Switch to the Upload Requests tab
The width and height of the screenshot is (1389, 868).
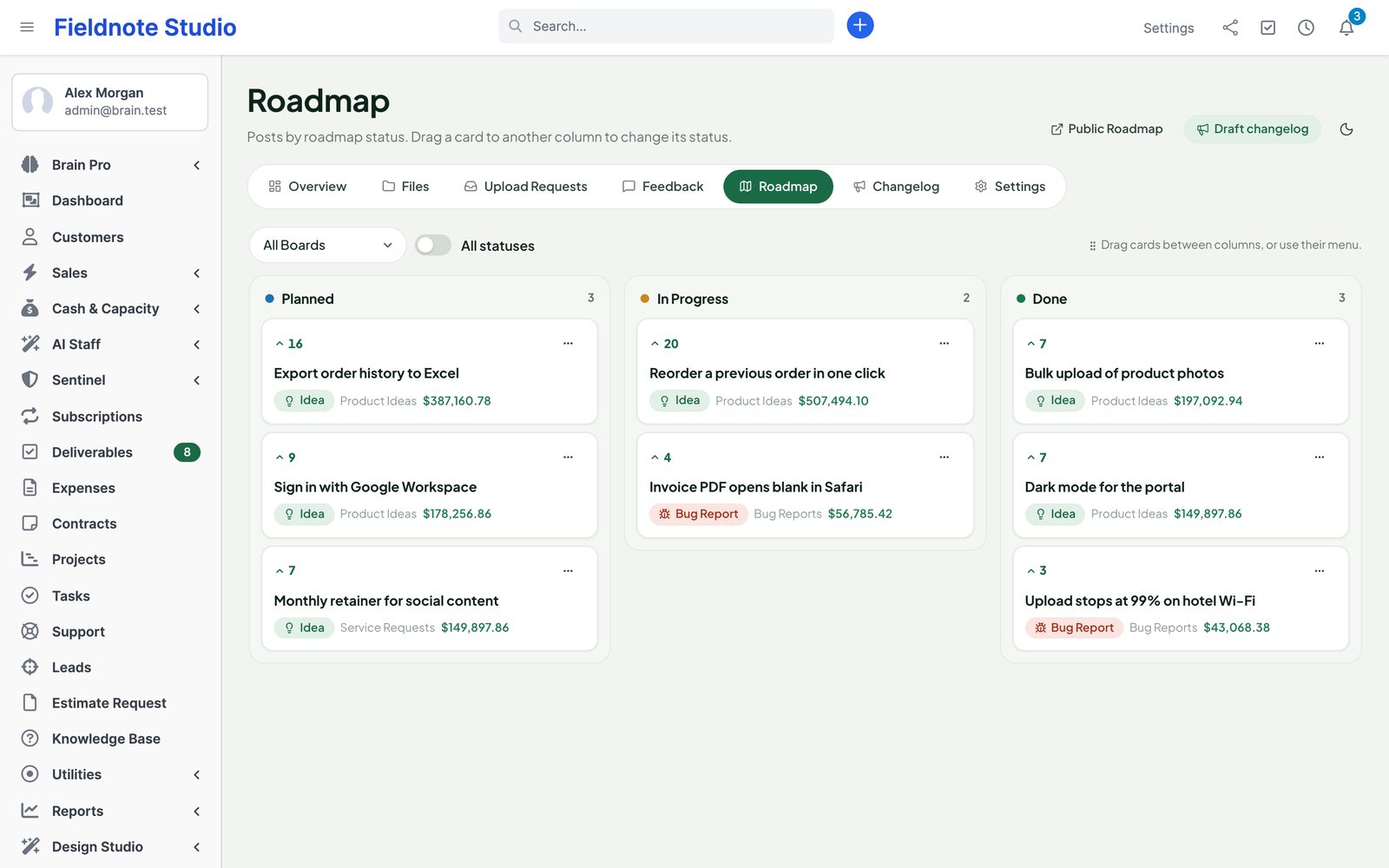pos(525,187)
